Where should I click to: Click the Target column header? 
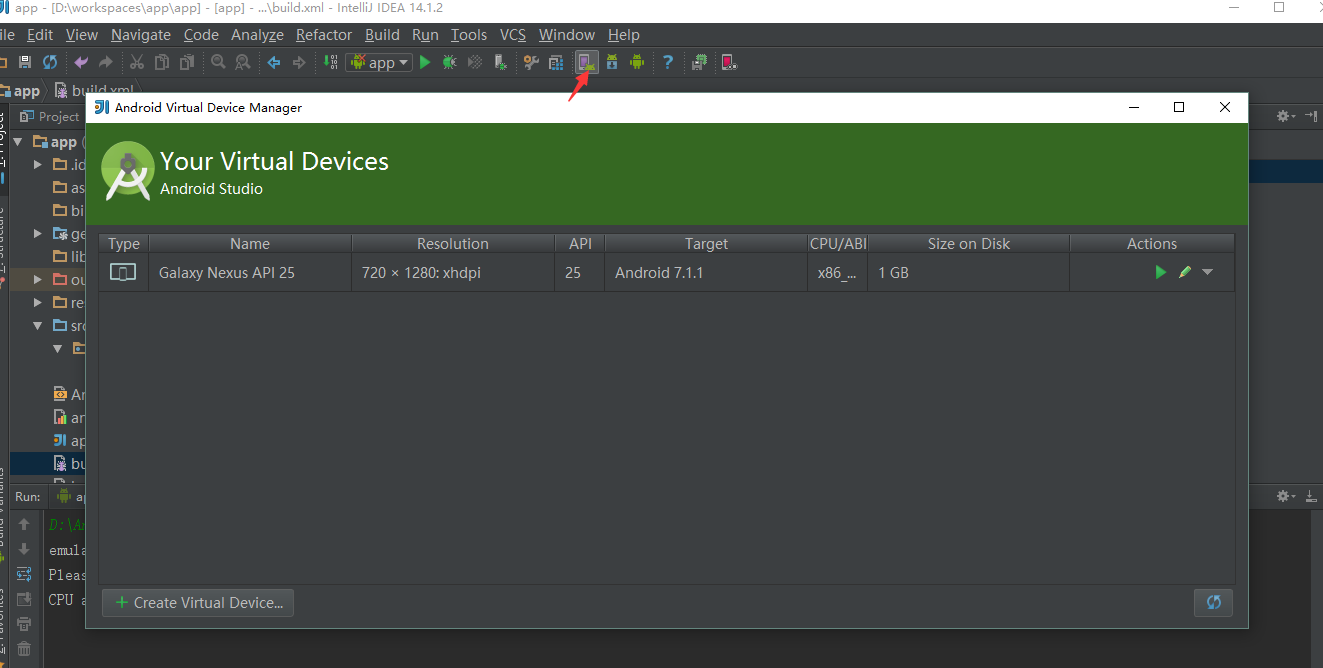(706, 243)
